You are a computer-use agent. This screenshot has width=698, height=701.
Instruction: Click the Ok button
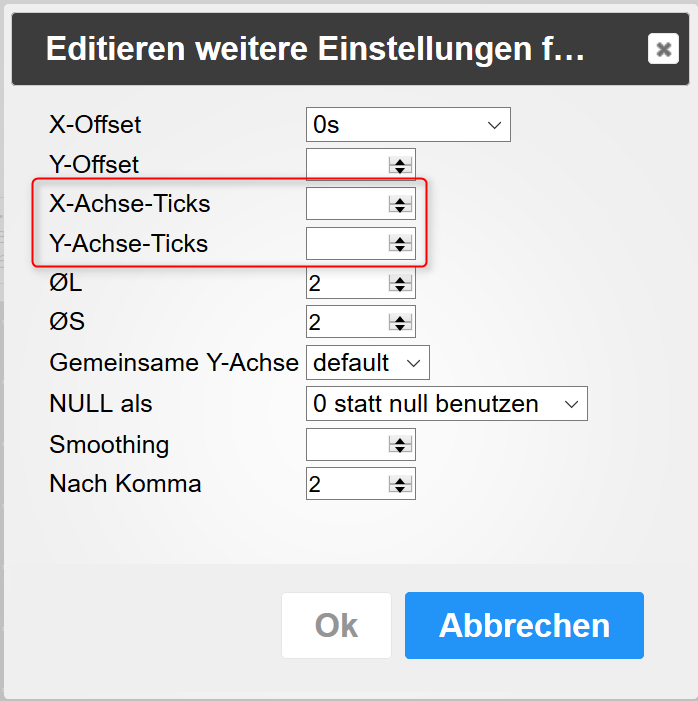[x=336, y=625]
